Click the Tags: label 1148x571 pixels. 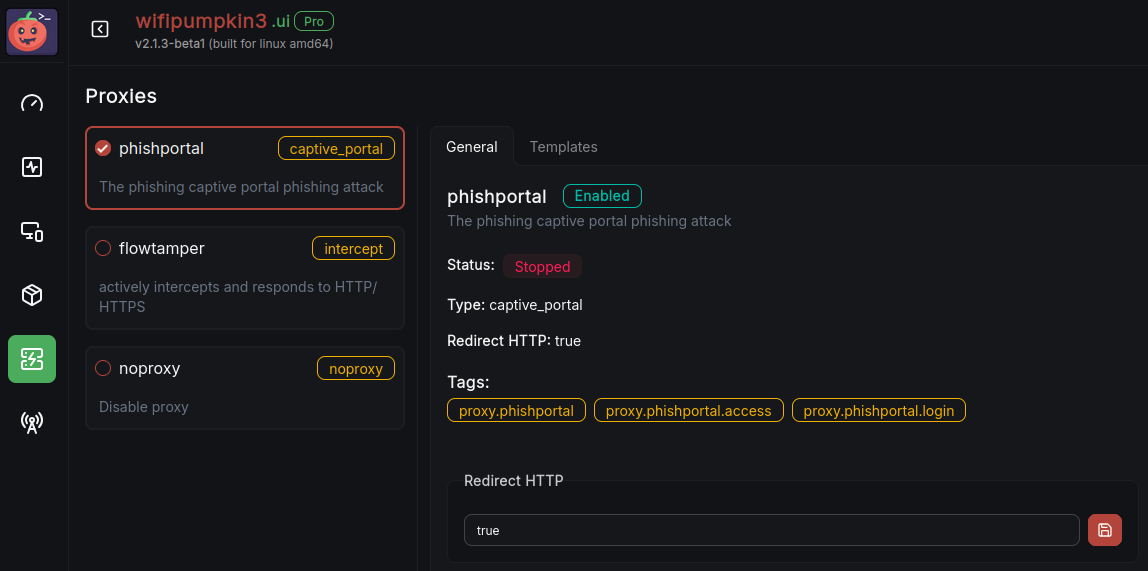[x=468, y=382]
